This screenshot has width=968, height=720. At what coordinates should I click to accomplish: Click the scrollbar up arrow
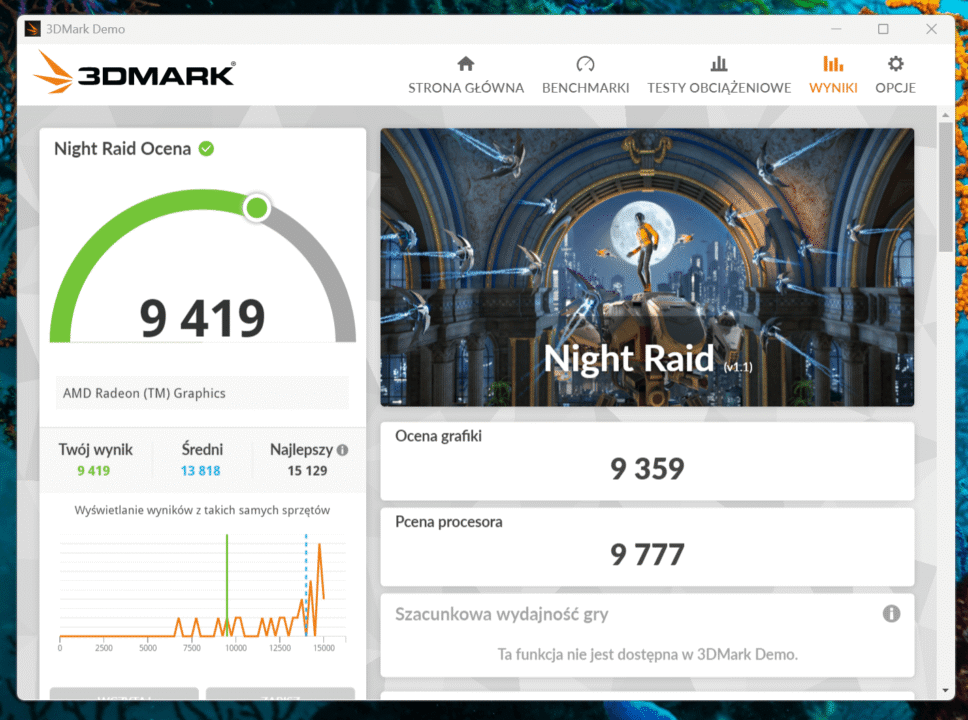[943, 116]
